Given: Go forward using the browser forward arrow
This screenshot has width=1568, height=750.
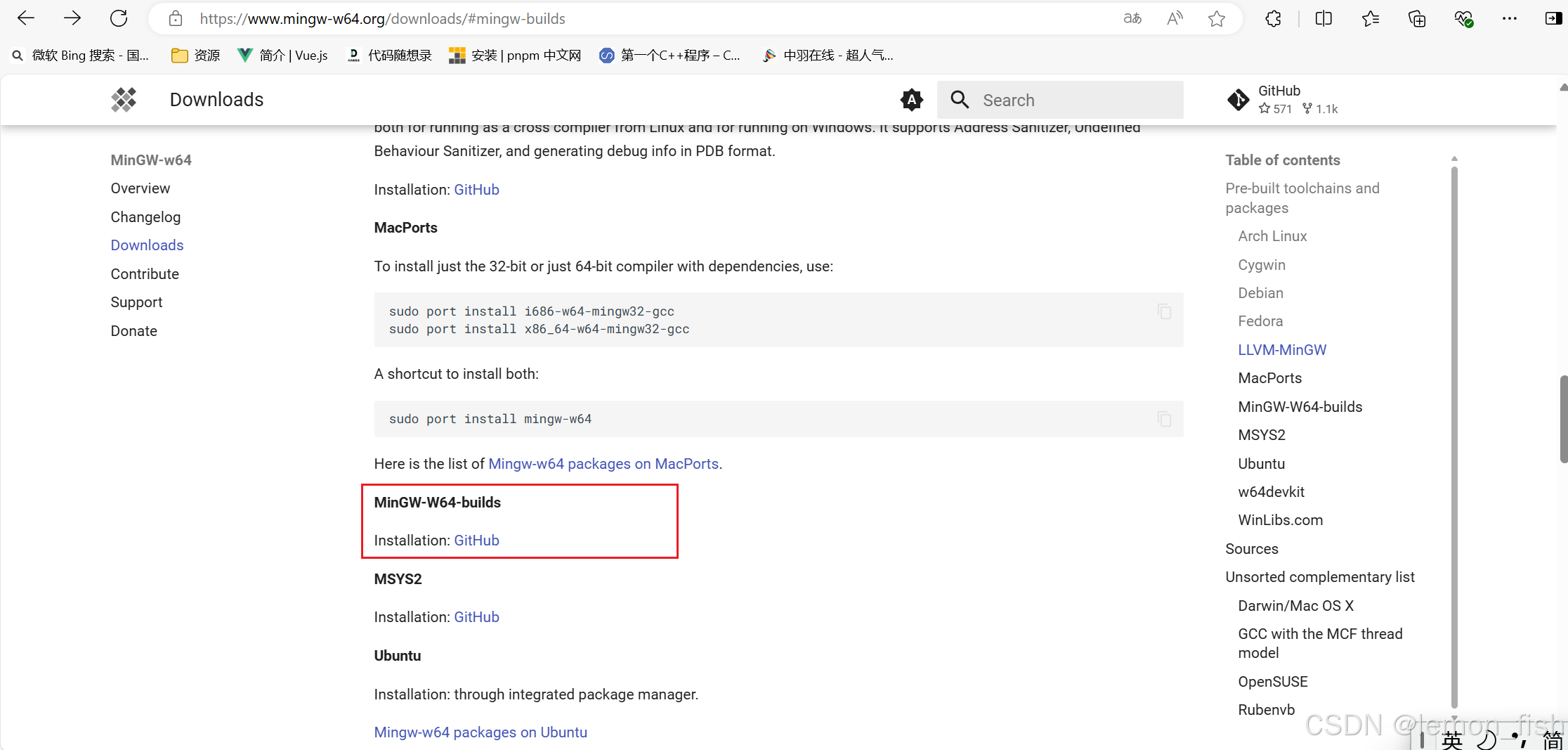Looking at the screenshot, I should [72, 18].
